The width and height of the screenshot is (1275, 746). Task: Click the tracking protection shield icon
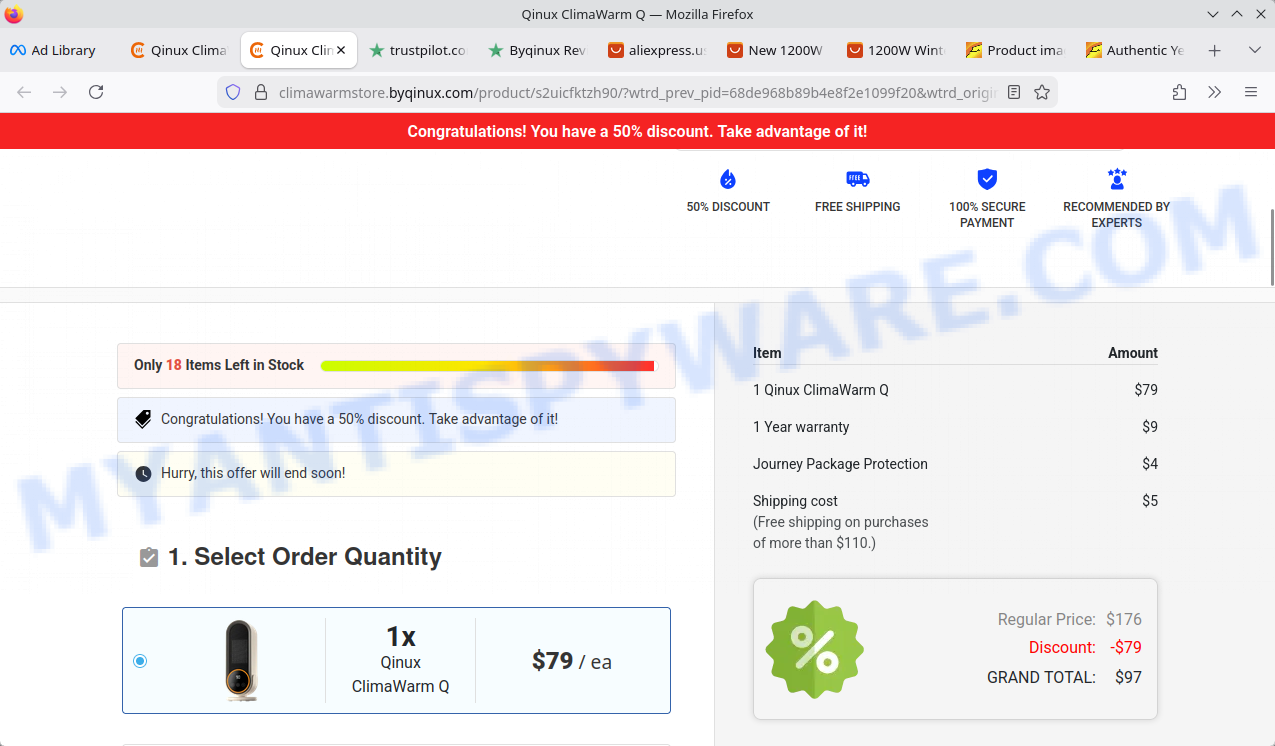[233, 92]
